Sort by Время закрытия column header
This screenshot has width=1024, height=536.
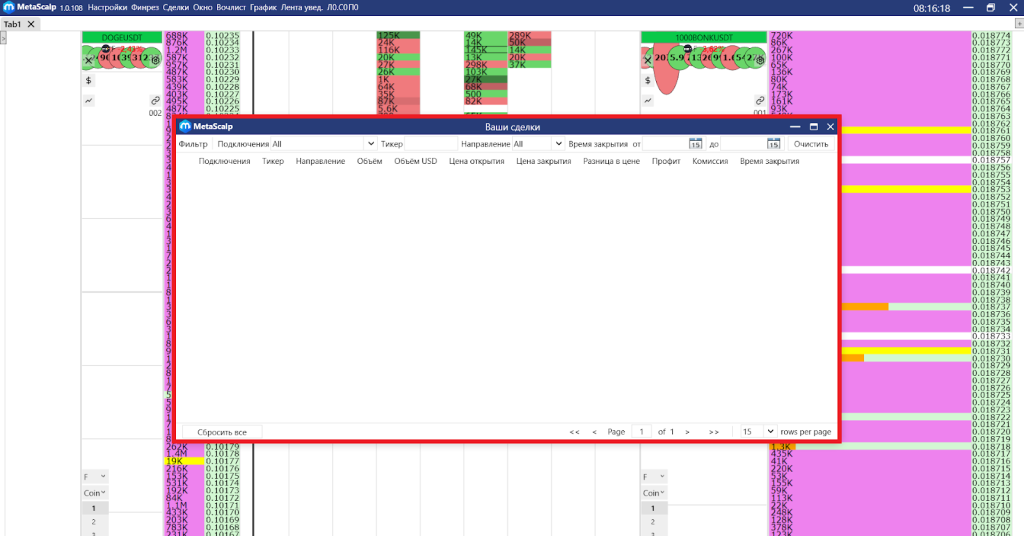point(769,161)
